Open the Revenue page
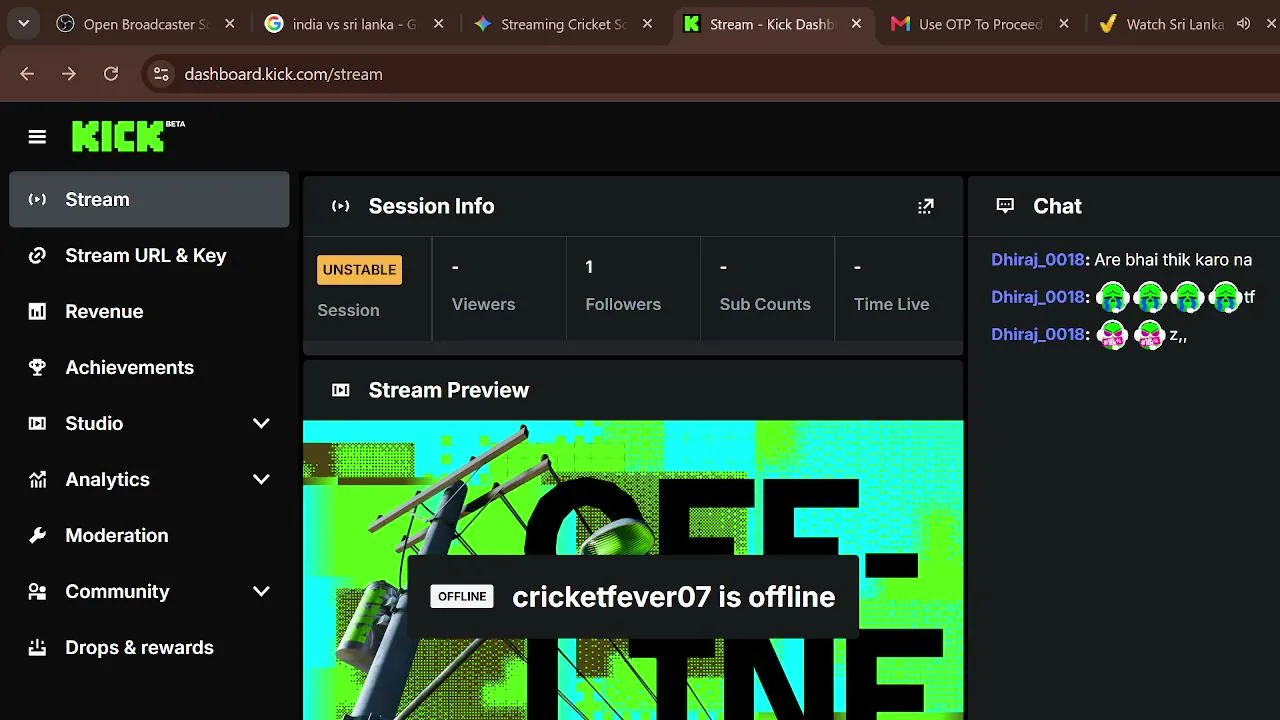Image resolution: width=1280 pixels, height=720 pixels. [x=149, y=311]
